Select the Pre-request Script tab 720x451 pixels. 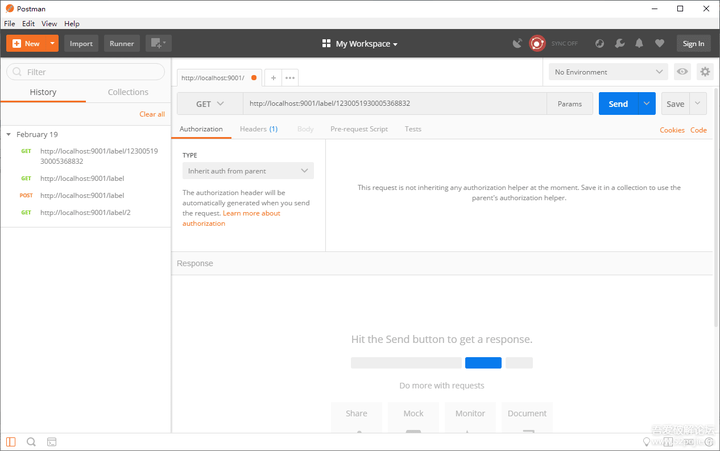[359, 129]
